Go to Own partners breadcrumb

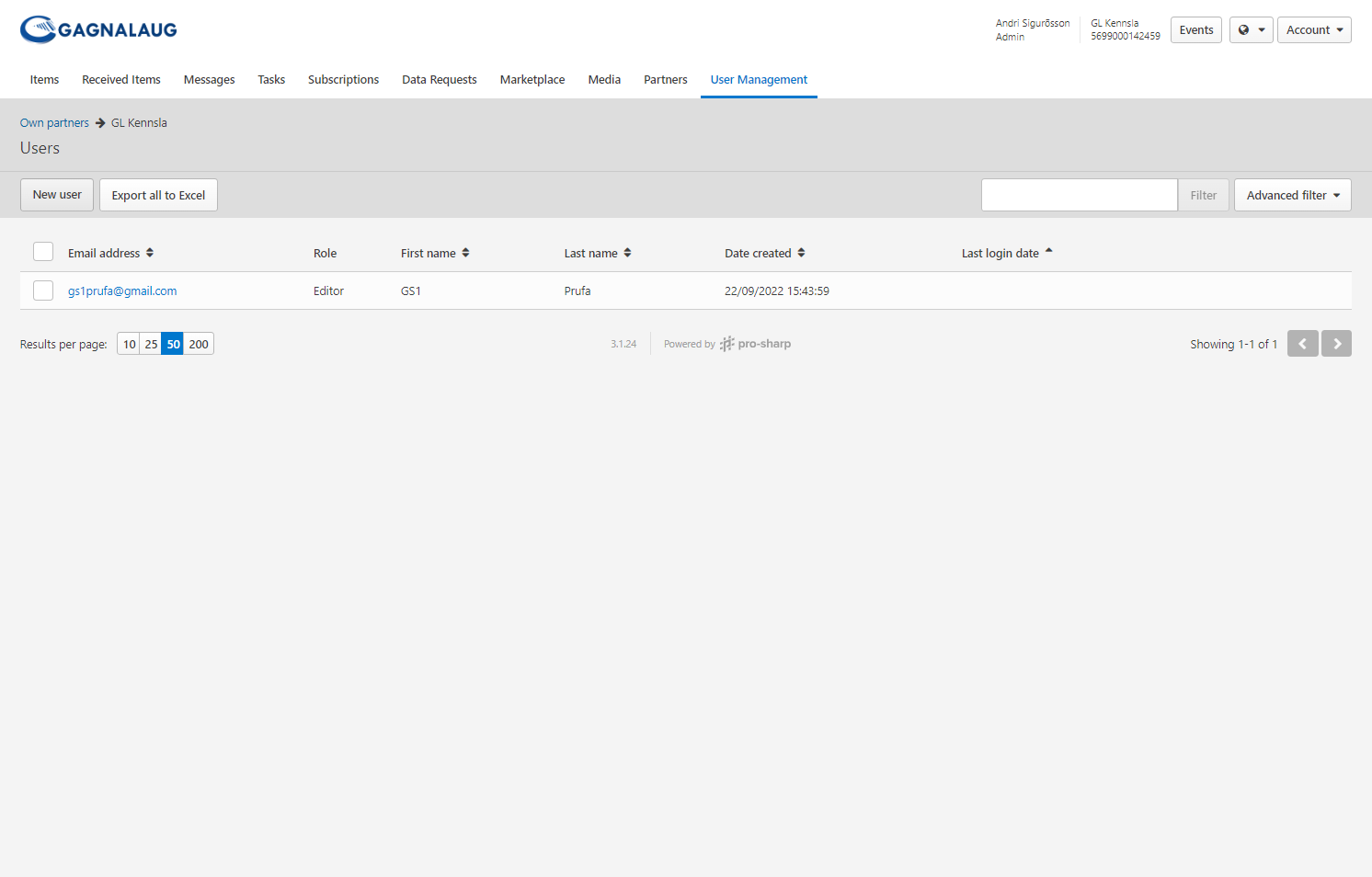[x=54, y=122]
